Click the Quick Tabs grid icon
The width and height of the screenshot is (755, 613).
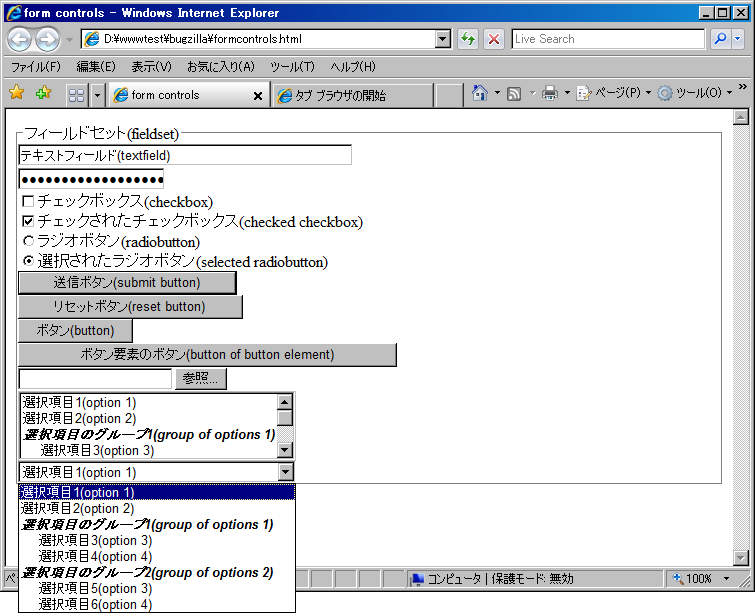[76, 95]
